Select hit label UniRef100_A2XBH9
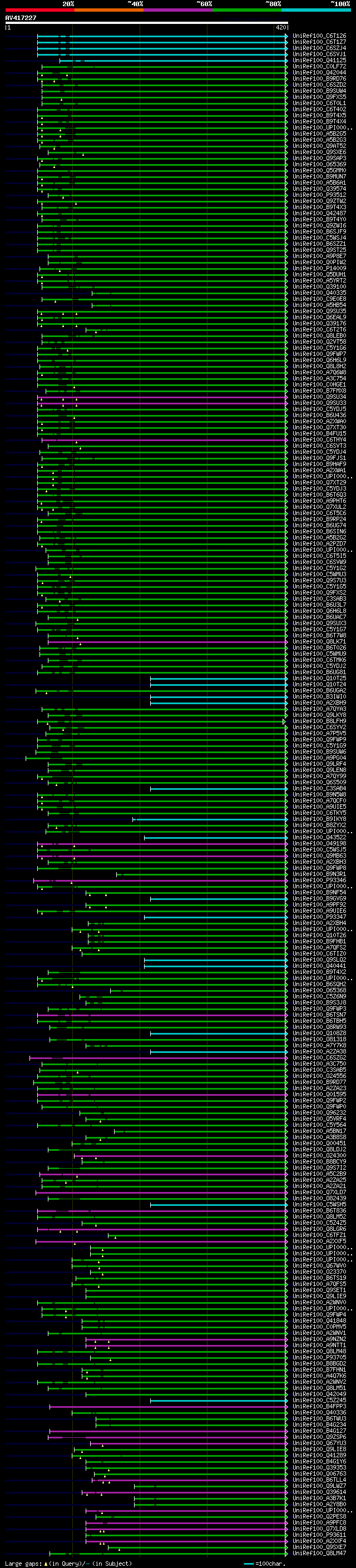Viewport: 356px width, 1568px height. (x=319, y=703)
